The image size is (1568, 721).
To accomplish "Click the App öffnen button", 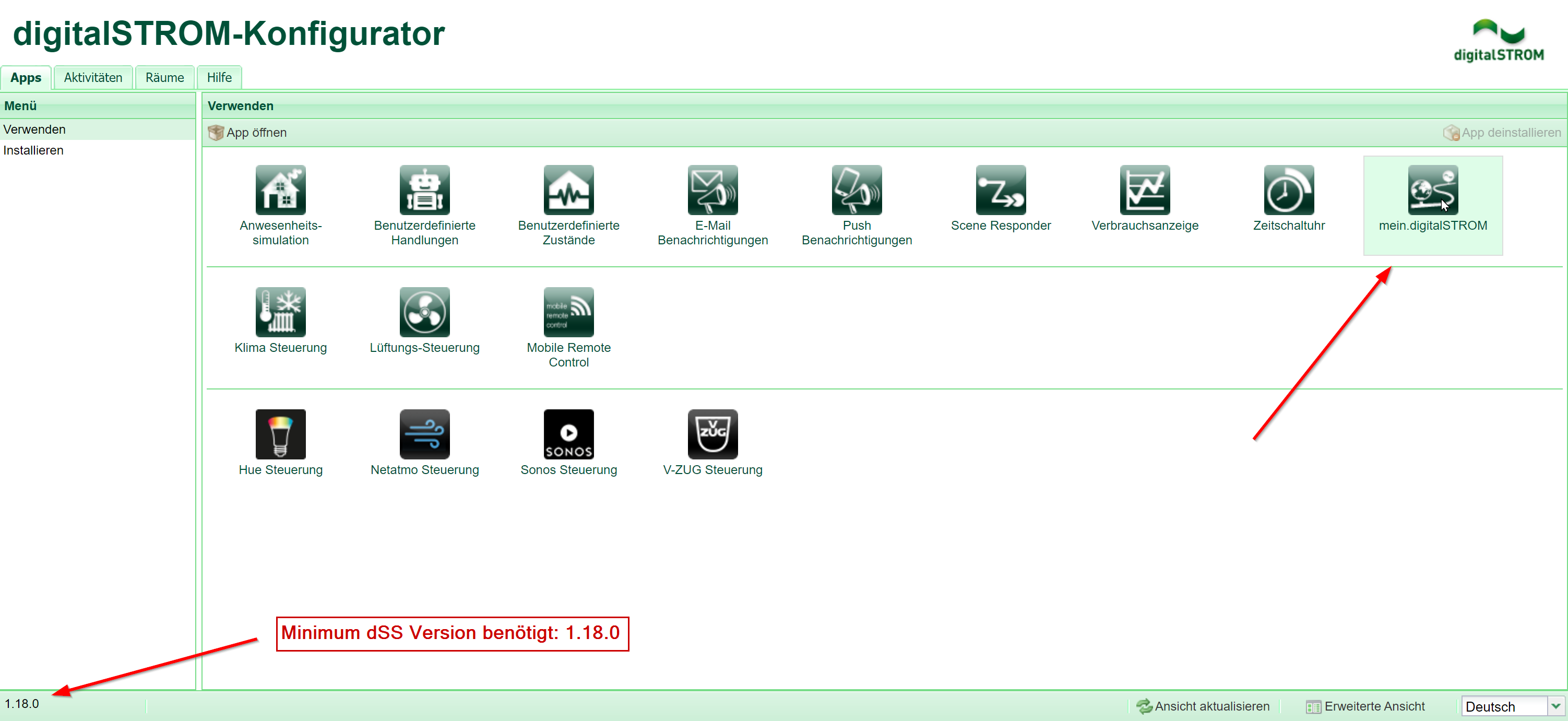I will pos(247,133).
